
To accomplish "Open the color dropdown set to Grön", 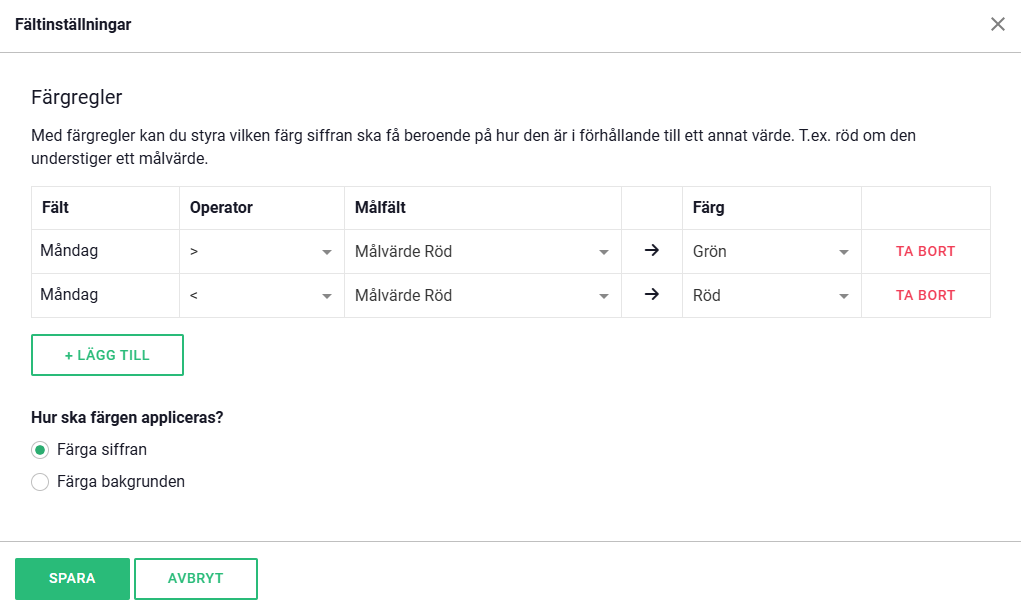I will (771, 252).
